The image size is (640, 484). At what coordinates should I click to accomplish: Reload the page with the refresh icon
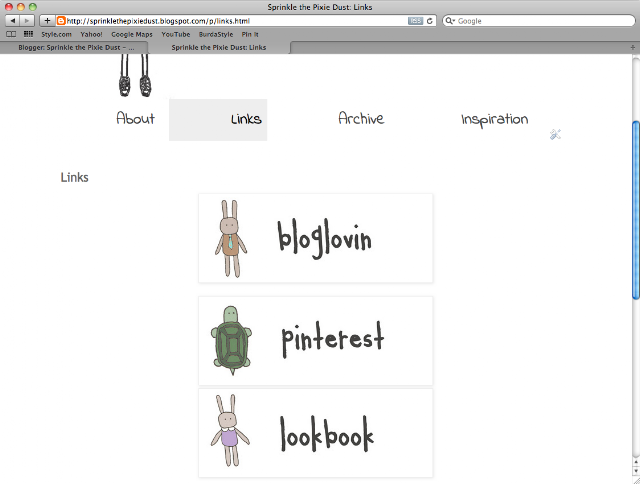tap(429, 21)
